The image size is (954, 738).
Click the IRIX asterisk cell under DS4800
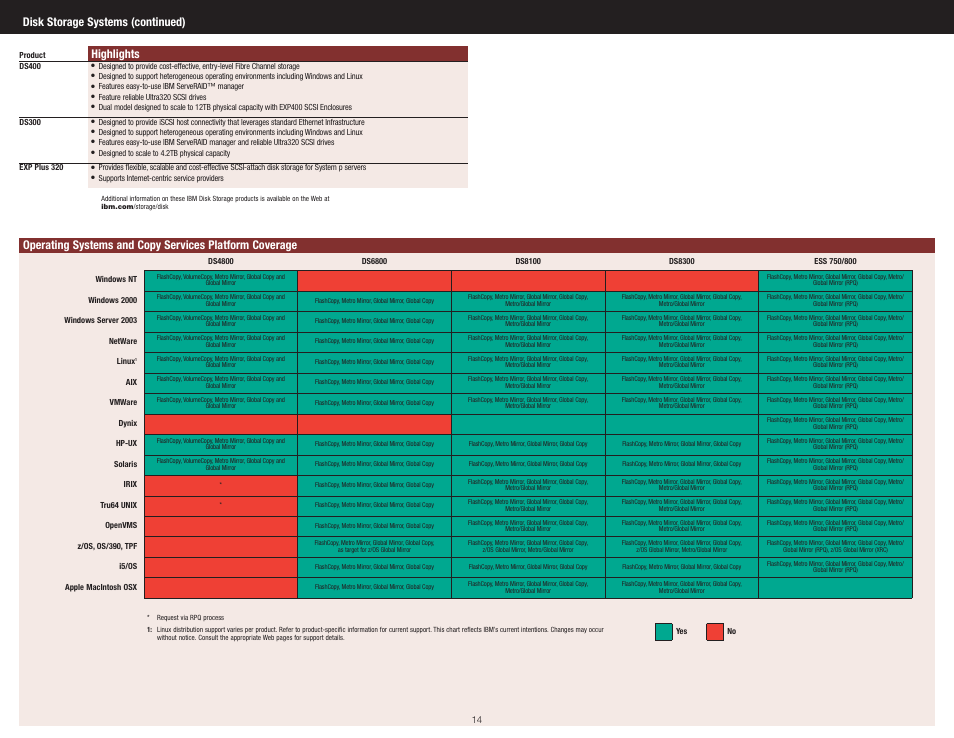pos(220,486)
